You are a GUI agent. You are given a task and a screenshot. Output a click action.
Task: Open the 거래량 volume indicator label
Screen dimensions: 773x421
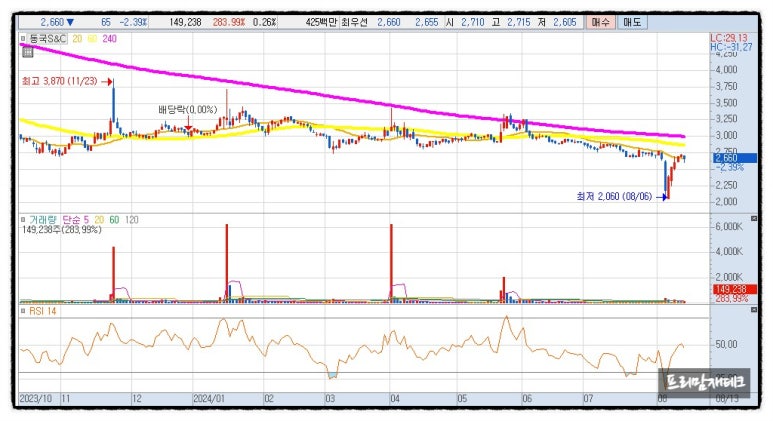coord(45,217)
